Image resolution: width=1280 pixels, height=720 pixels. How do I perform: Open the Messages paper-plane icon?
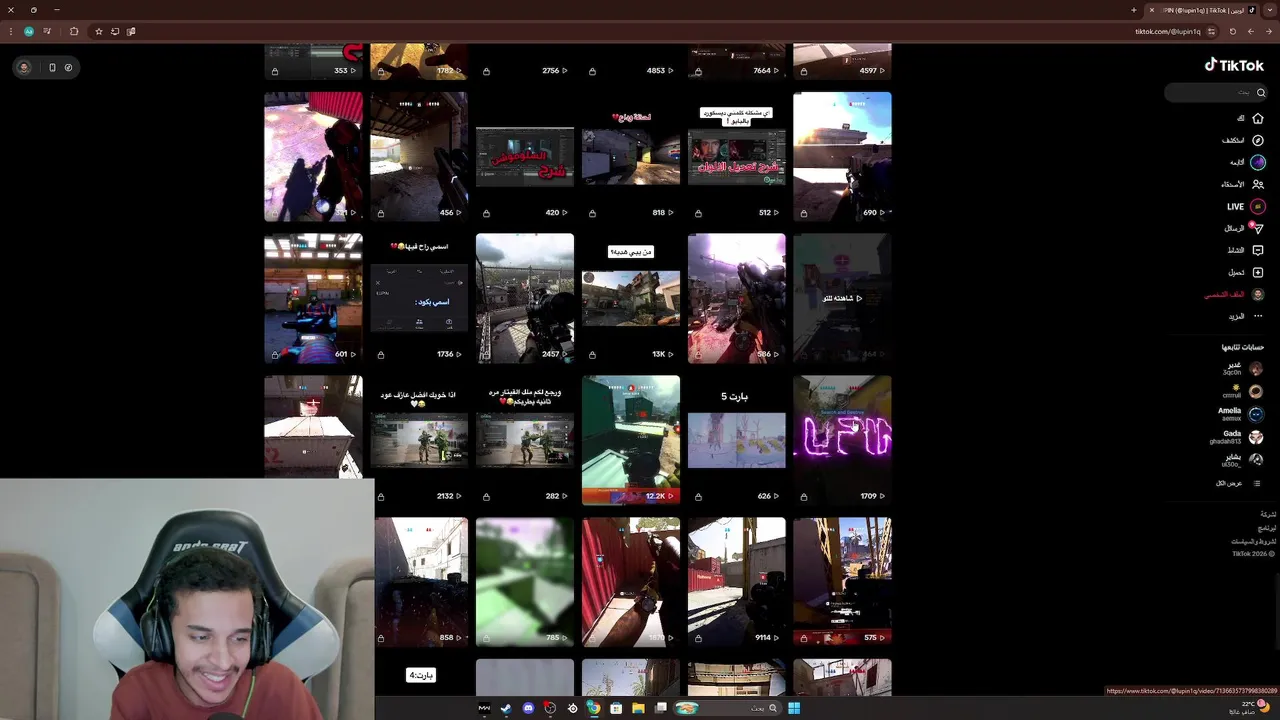(x=1258, y=228)
